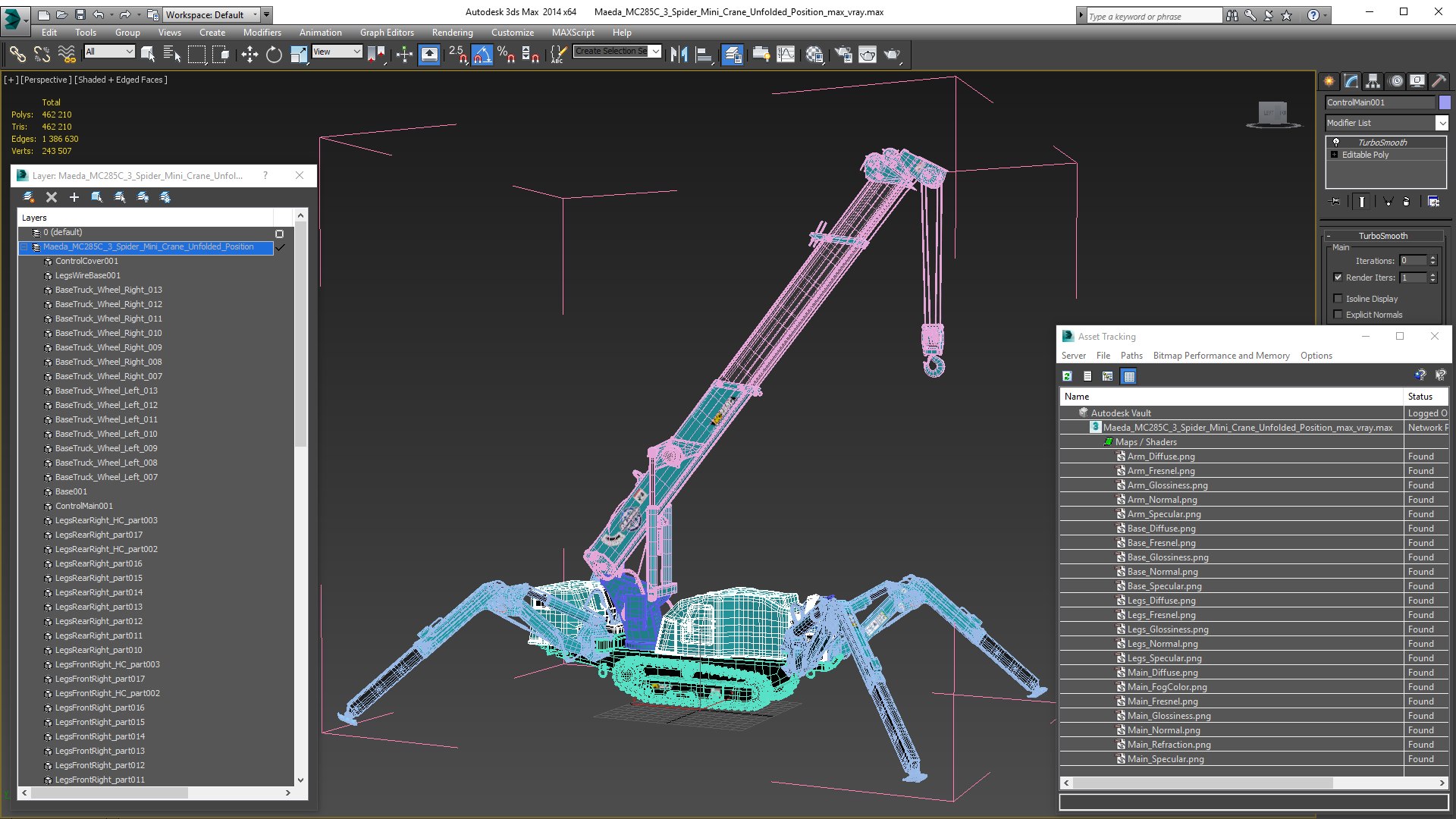The image size is (1456, 819).
Task: Open the Display command panel
Action: 1417,81
